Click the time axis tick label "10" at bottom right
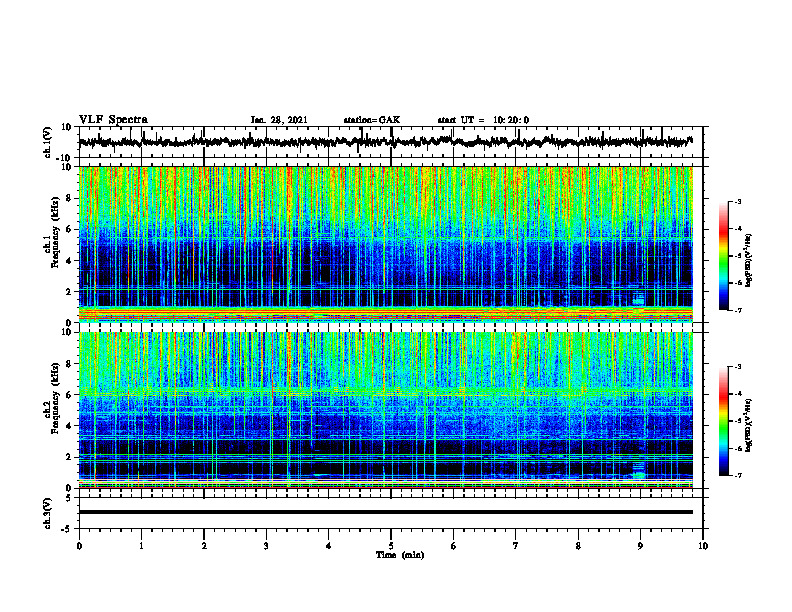The image size is (792, 612). (x=703, y=546)
